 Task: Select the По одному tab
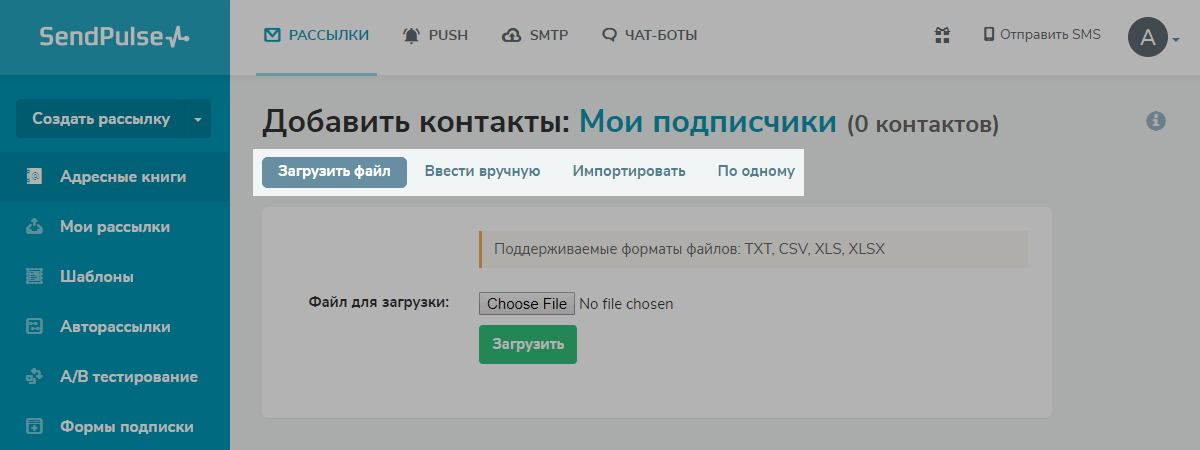[x=756, y=171]
